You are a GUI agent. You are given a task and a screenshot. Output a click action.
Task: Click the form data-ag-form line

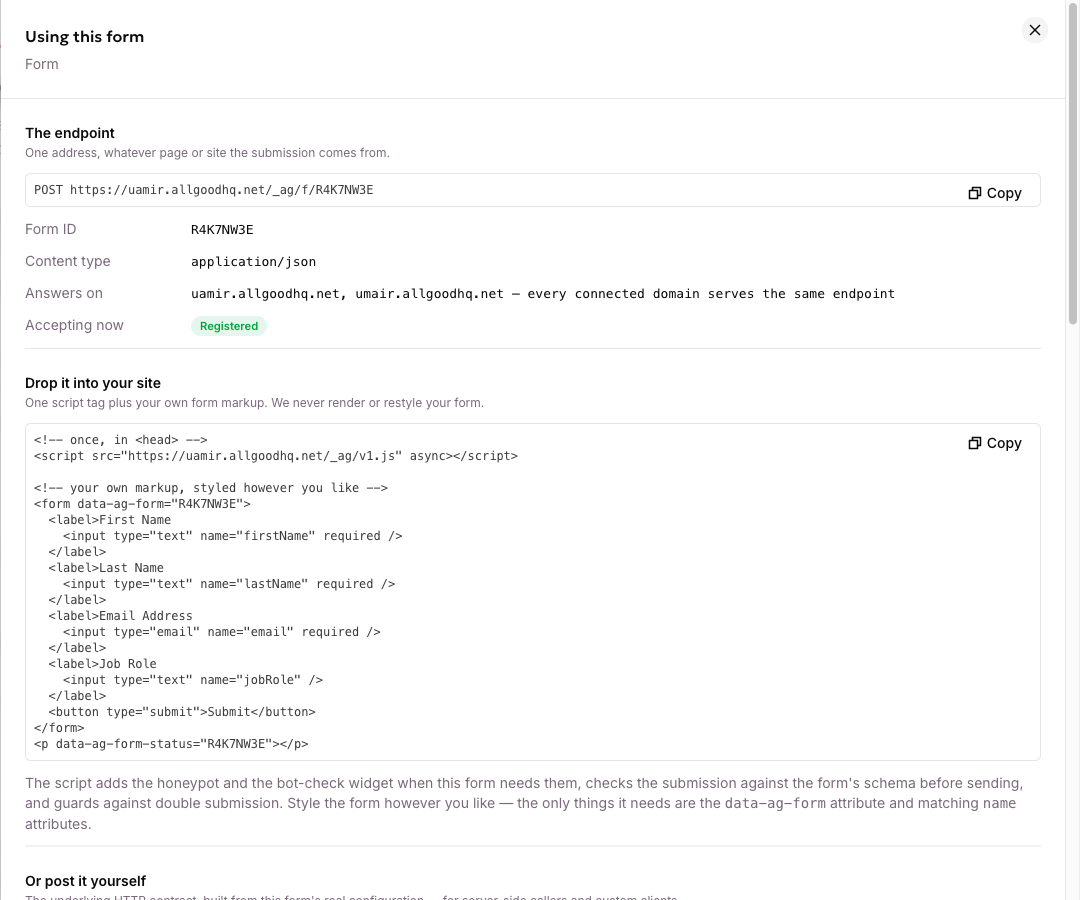(x=142, y=504)
